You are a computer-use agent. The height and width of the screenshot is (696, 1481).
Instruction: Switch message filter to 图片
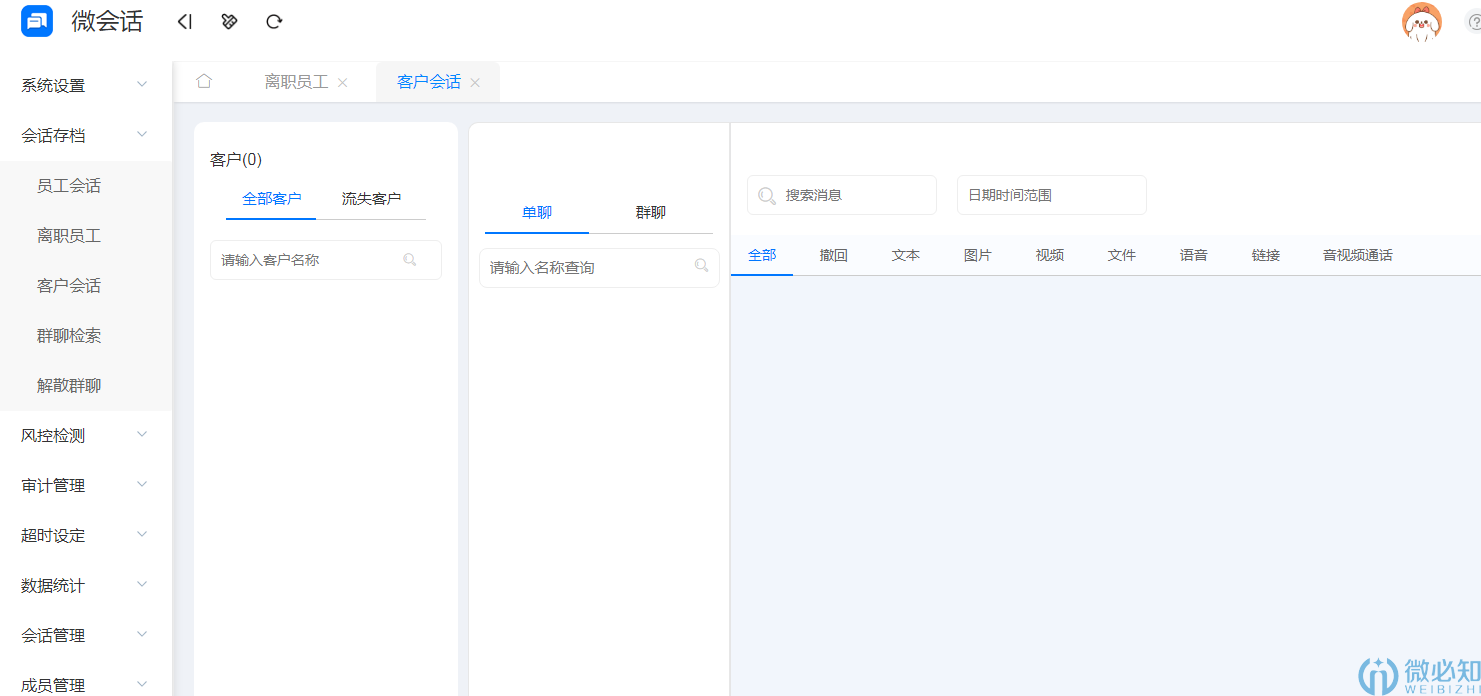click(978, 255)
